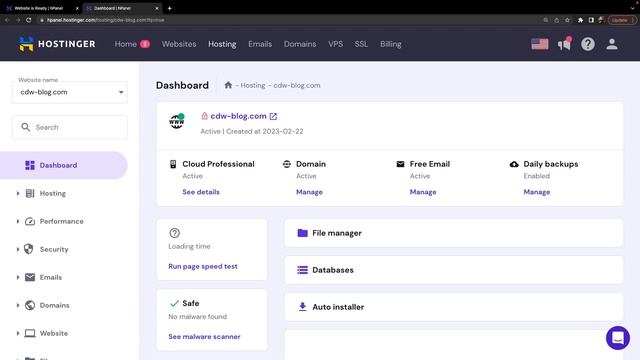The height and width of the screenshot is (360, 640).
Task: Click the Daily backups cloud icon
Action: [514, 164]
